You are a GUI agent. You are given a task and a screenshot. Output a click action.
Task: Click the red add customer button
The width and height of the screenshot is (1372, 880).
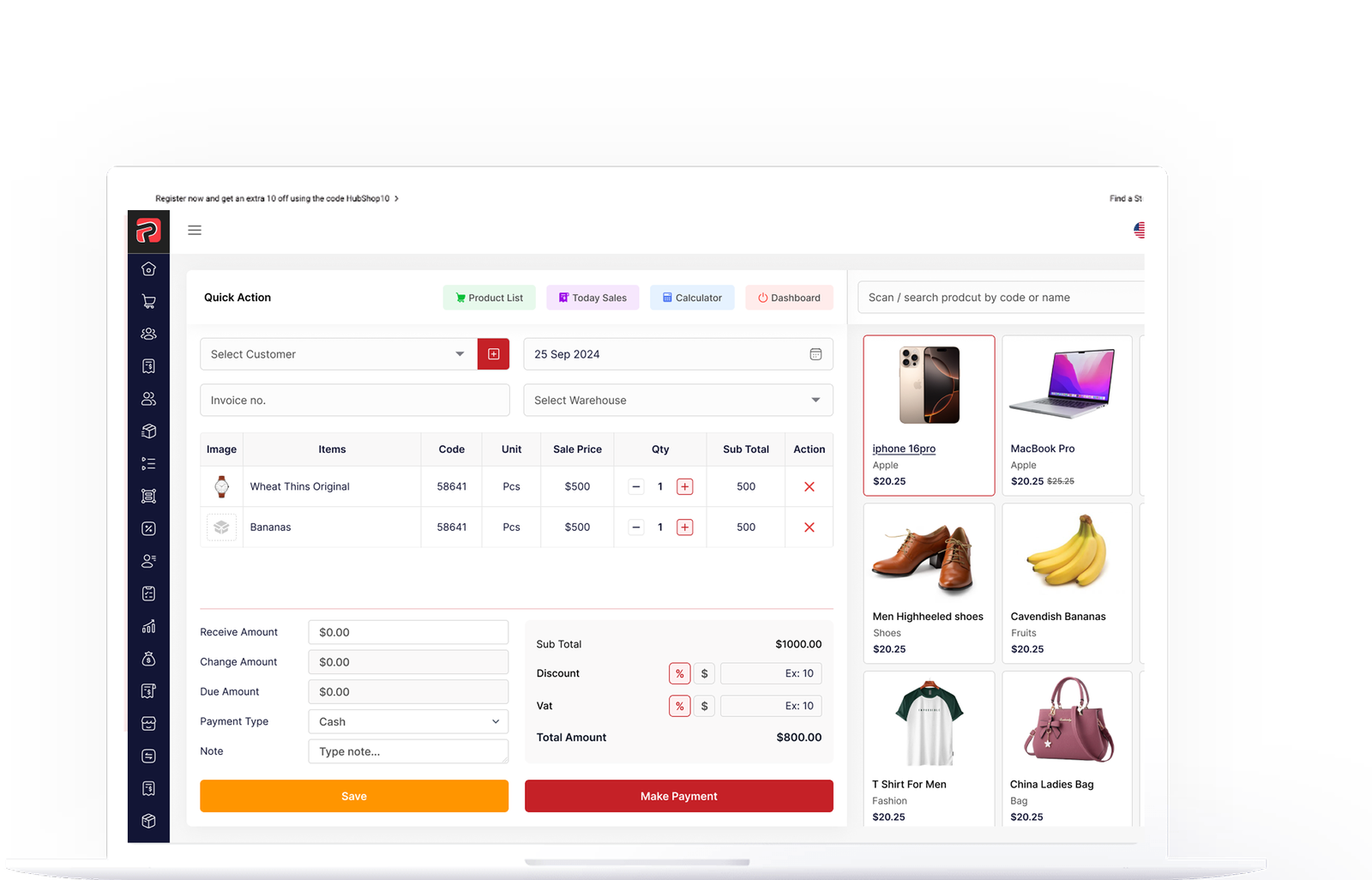(493, 354)
